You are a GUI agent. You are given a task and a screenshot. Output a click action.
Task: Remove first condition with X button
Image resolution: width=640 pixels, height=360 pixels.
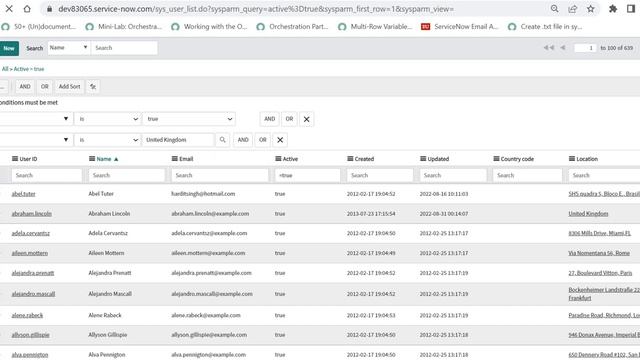point(307,119)
